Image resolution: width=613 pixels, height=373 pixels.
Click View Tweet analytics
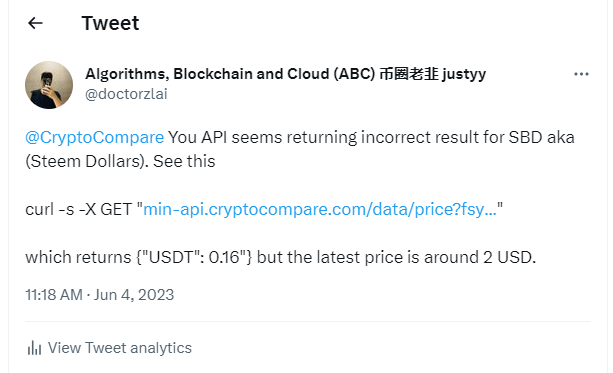coord(120,348)
